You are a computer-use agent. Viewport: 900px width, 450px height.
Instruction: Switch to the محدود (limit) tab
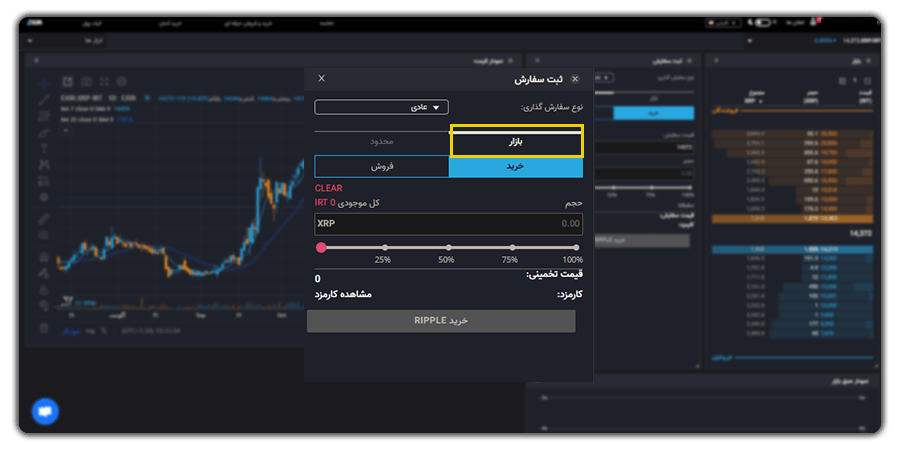click(382, 141)
